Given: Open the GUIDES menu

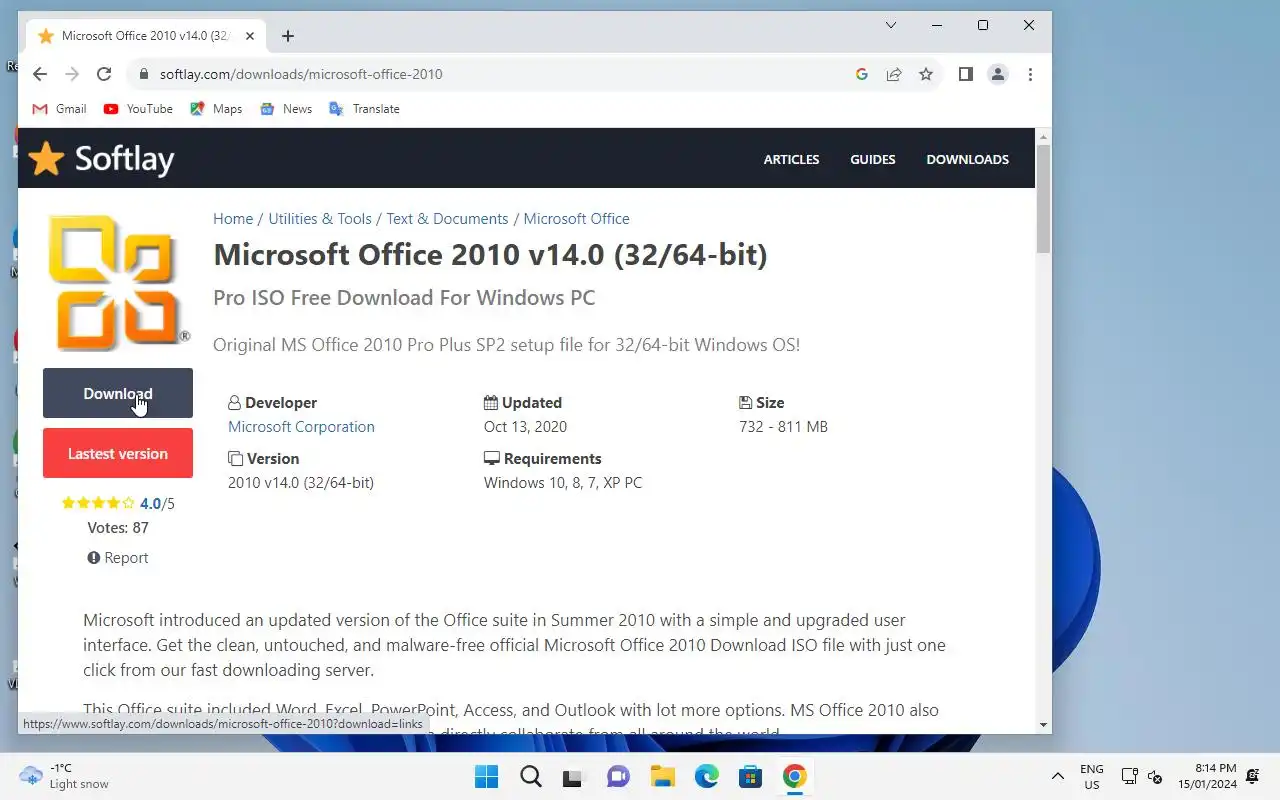Looking at the screenshot, I should [873, 159].
